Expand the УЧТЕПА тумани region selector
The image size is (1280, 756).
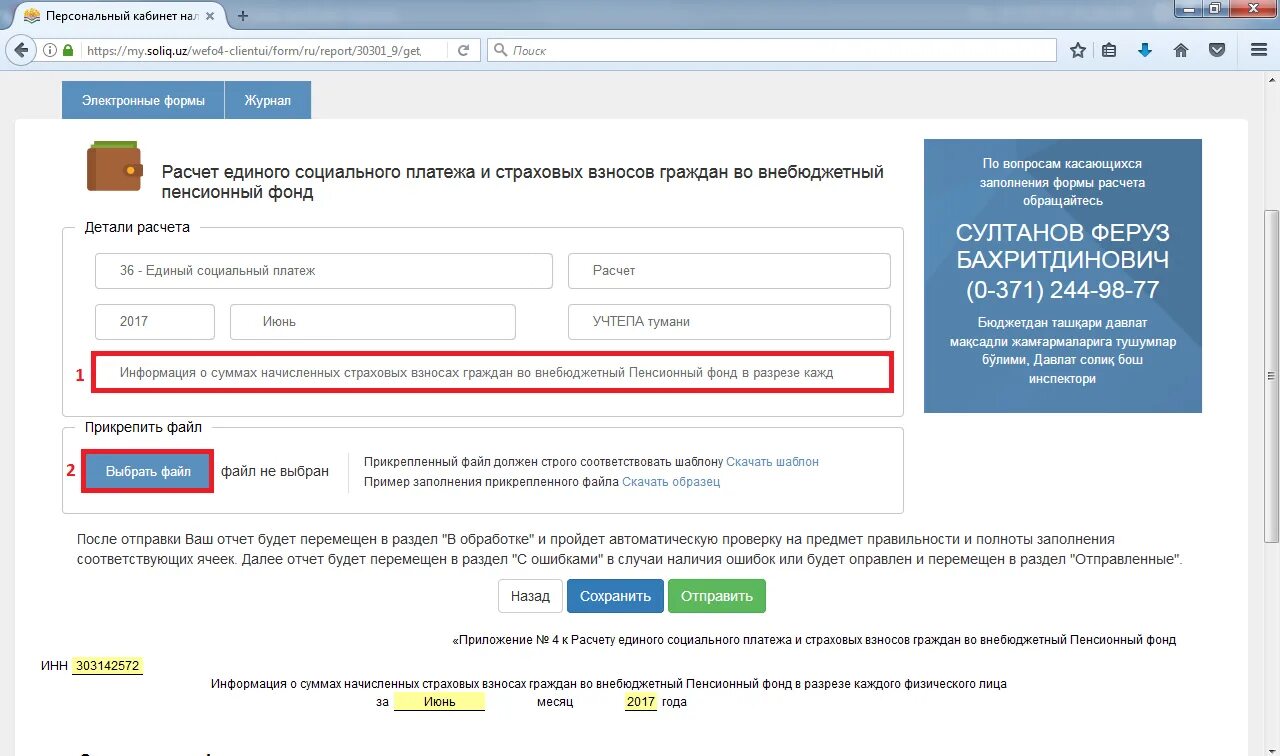coord(729,321)
